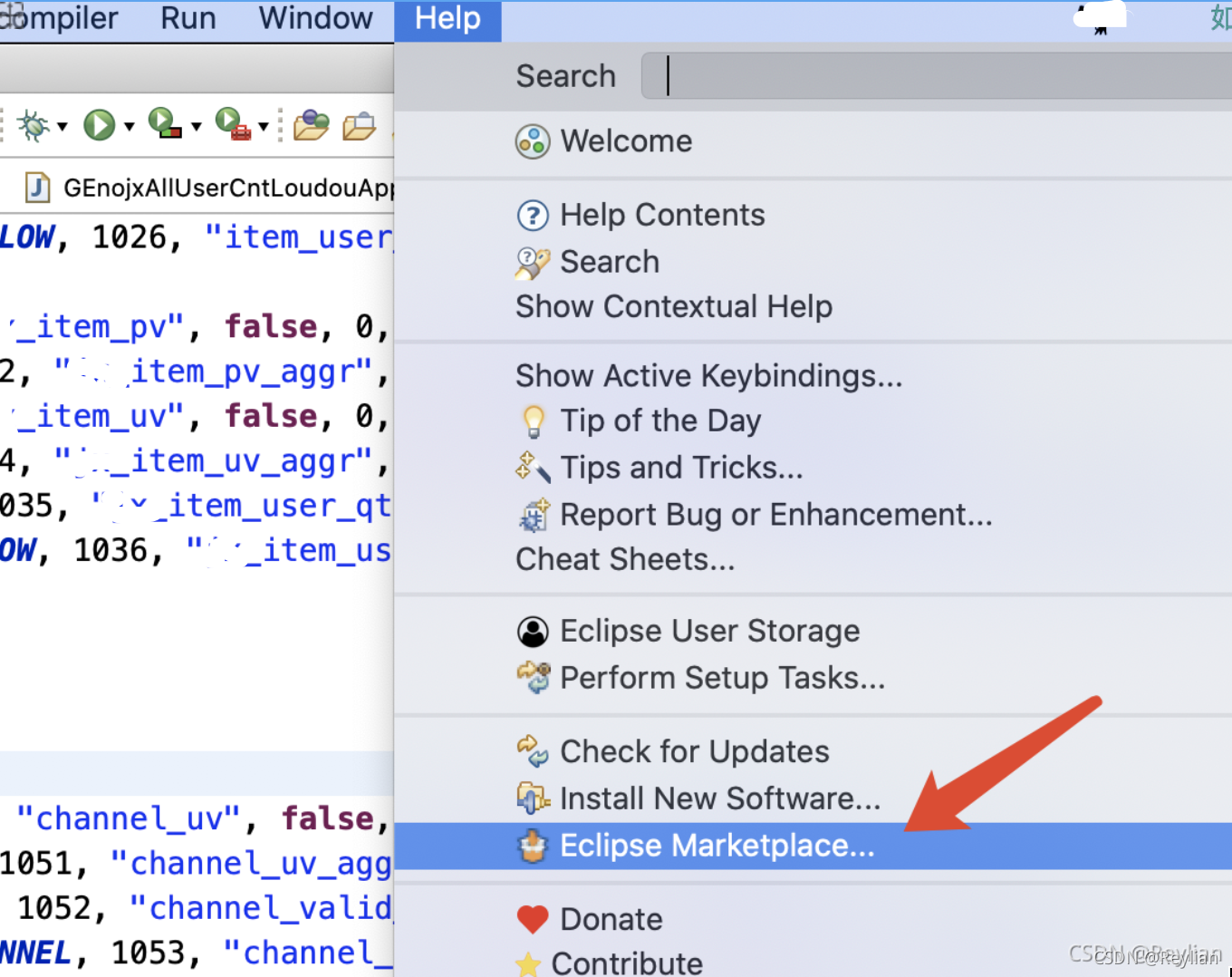The height and width of the screenshot is (977, 1232).
Task: Click the Install New Software icon
Action: [x=533, y=798]
